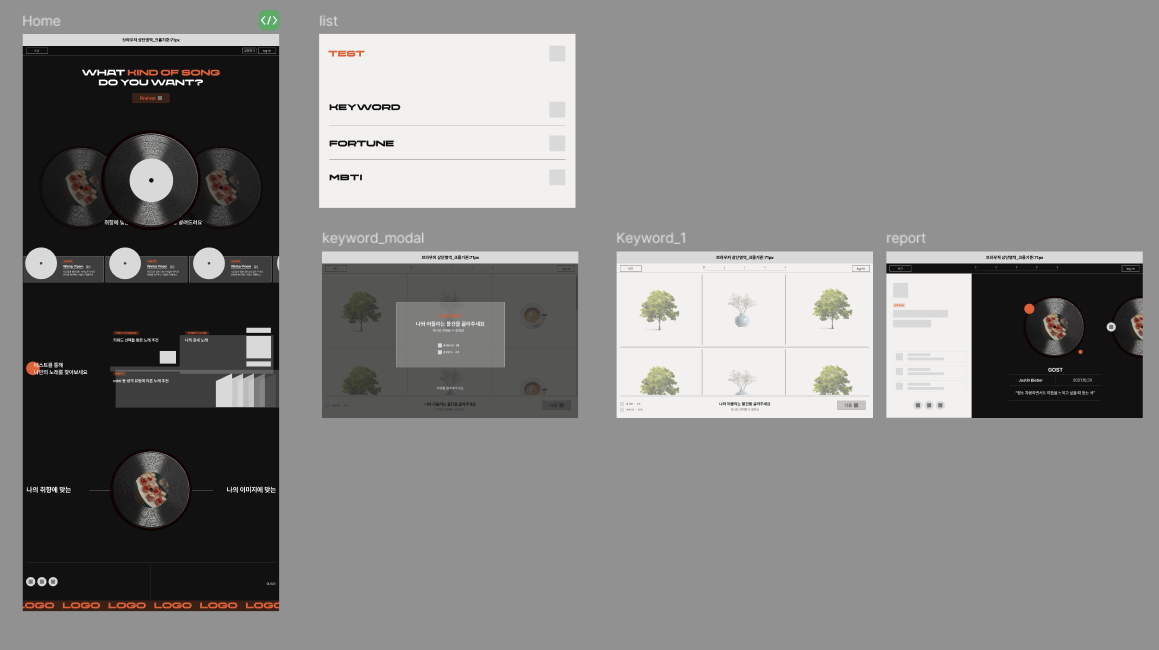Click the third list row in report sidebar
This screenshot has height=650, width=1159.
point(929,386)
